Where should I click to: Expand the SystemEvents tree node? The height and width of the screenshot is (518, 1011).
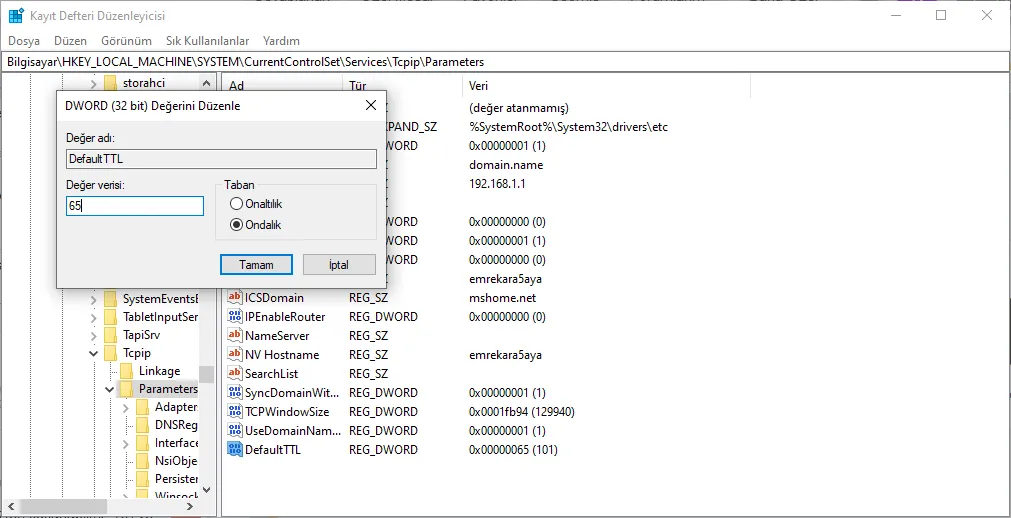[x=95, y=299]
